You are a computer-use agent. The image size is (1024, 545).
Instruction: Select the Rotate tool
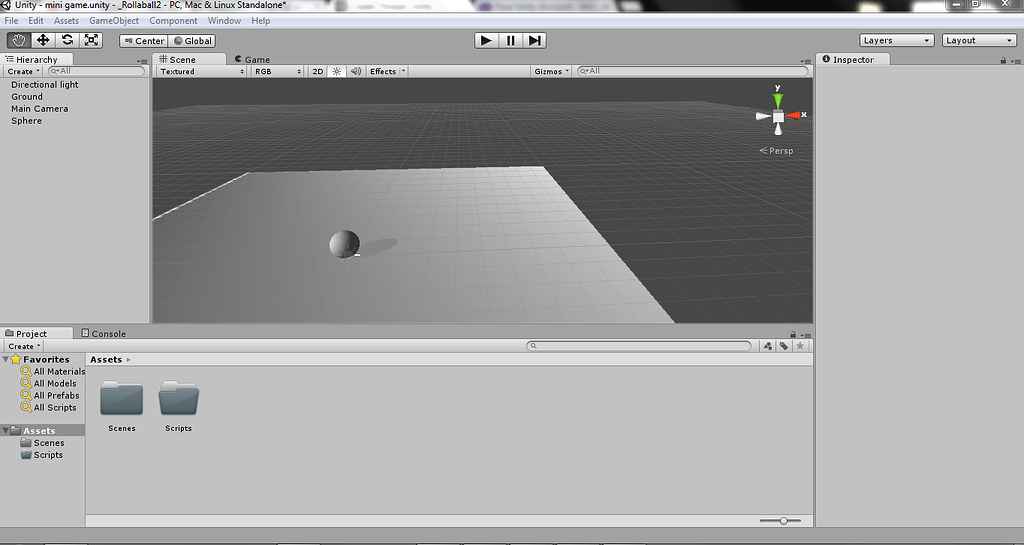[67, 40]
